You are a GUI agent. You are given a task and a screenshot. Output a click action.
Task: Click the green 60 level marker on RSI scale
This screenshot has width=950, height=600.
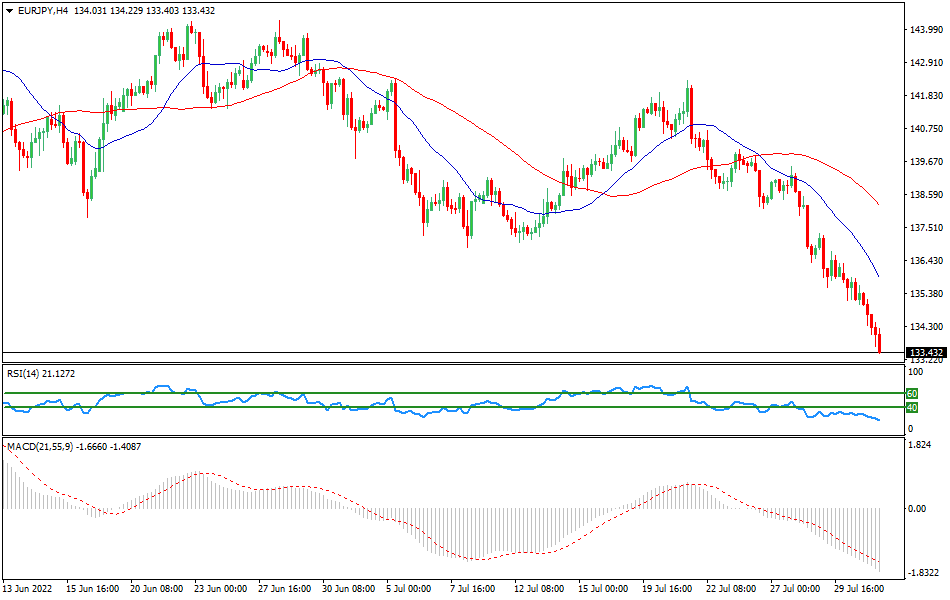[911, 395]
